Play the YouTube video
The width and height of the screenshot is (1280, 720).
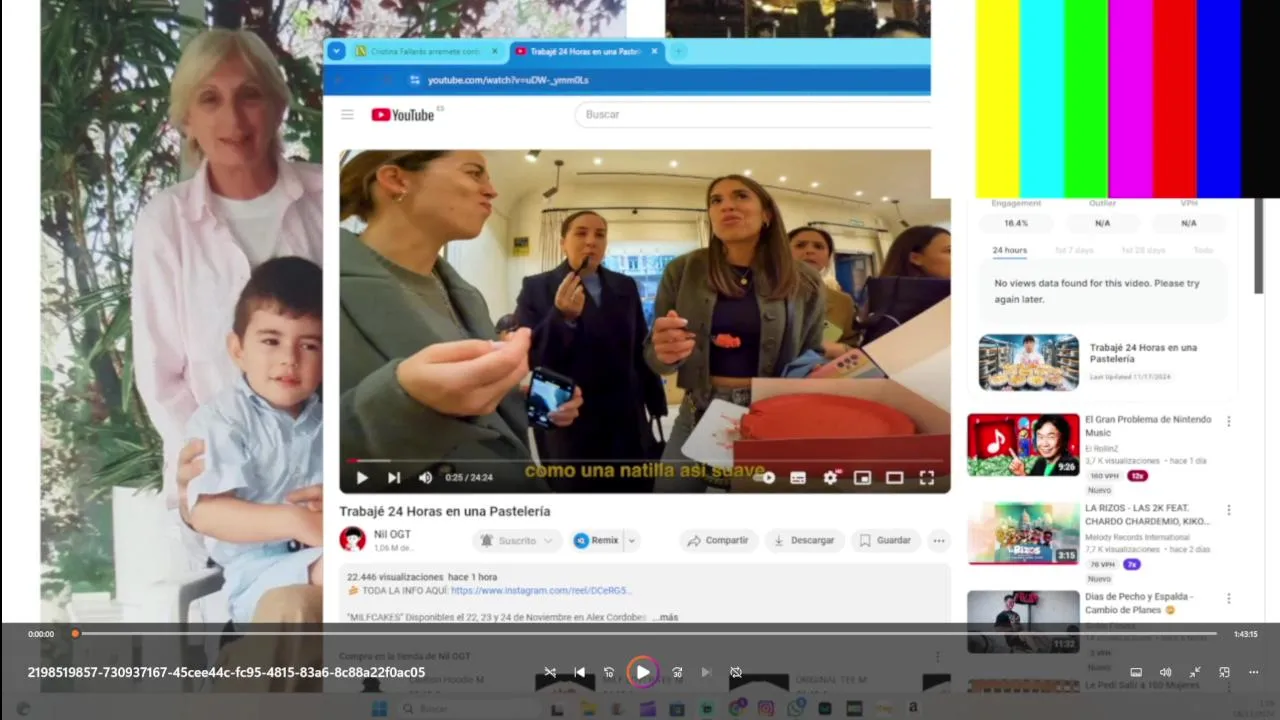(362, 478)
